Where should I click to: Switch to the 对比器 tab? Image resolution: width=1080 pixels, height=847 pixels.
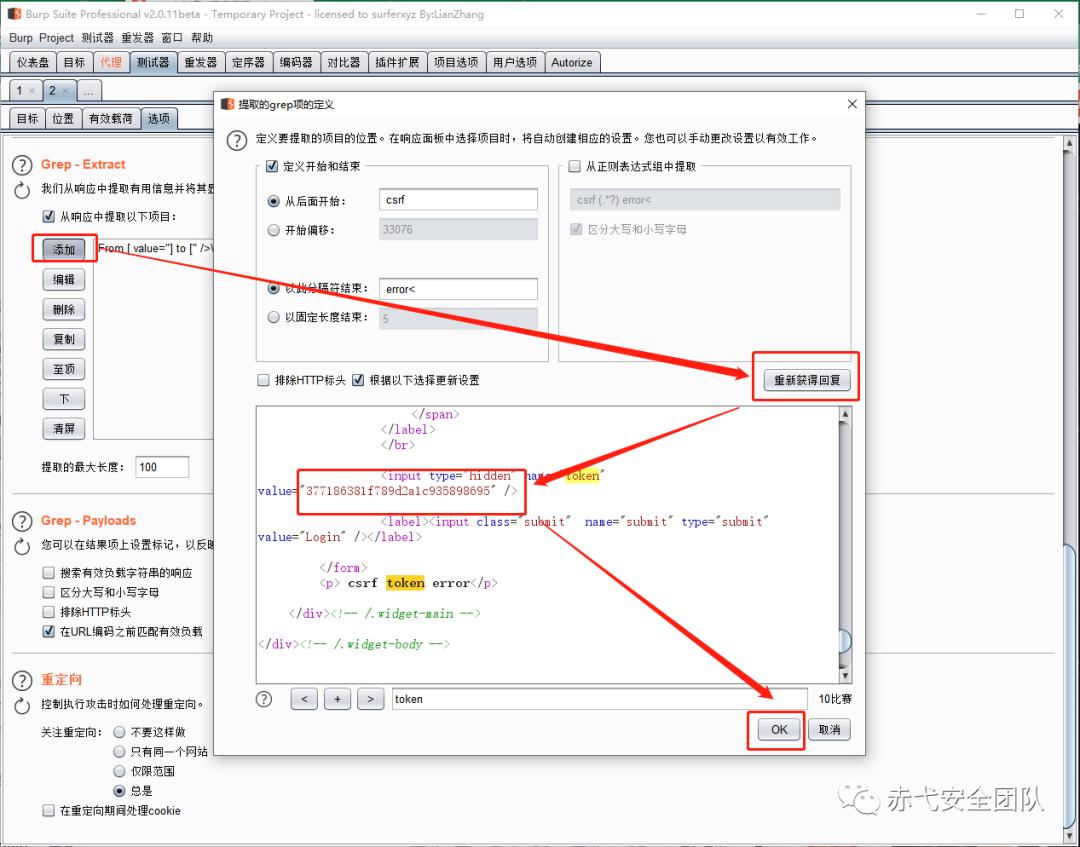344,62
